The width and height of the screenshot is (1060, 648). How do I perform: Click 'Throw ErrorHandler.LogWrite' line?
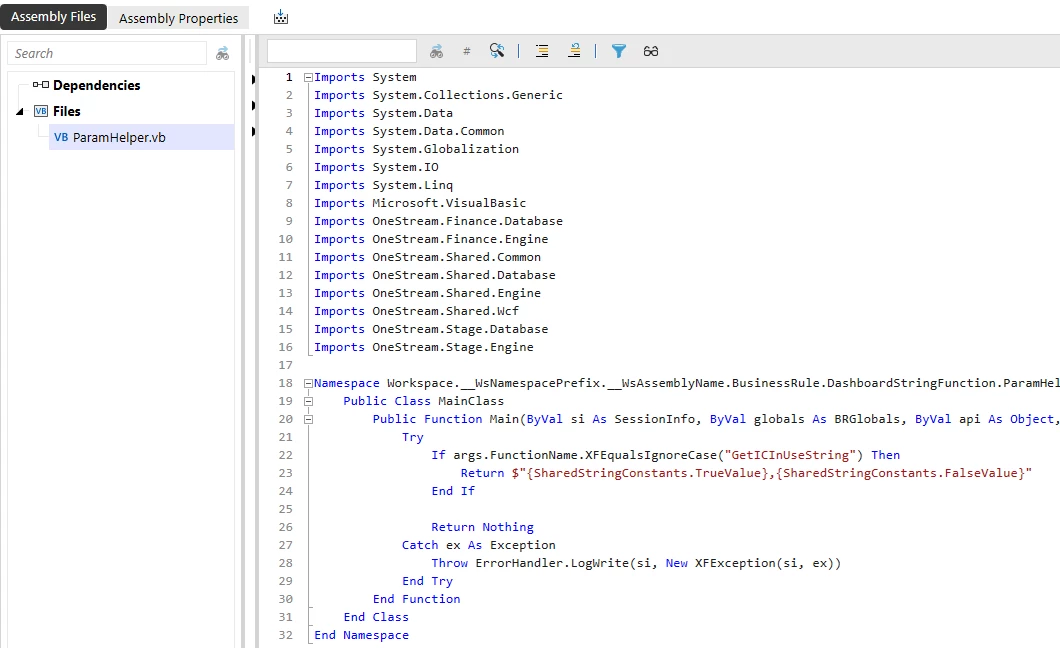[x=636, y=564]
